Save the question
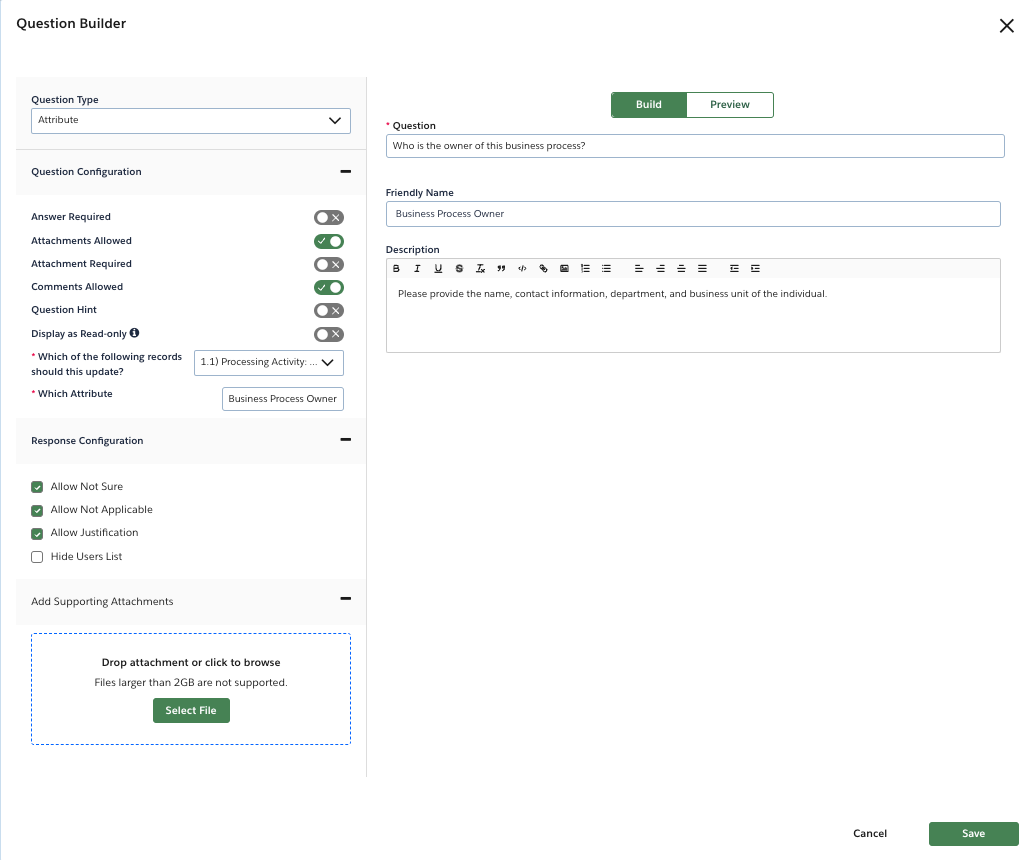The height and width of the screenshot is (860, 1033). [x=973, y=833]
